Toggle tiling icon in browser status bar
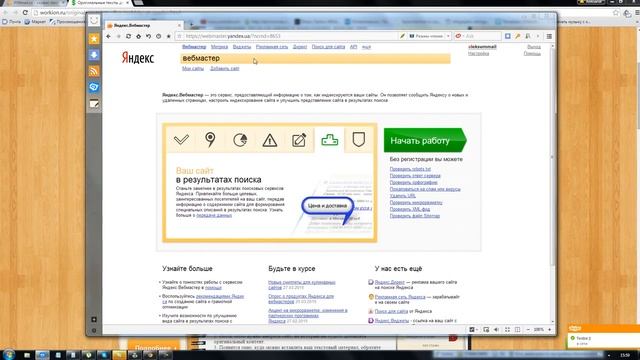640x360 pixels. [x=518, y=329]
